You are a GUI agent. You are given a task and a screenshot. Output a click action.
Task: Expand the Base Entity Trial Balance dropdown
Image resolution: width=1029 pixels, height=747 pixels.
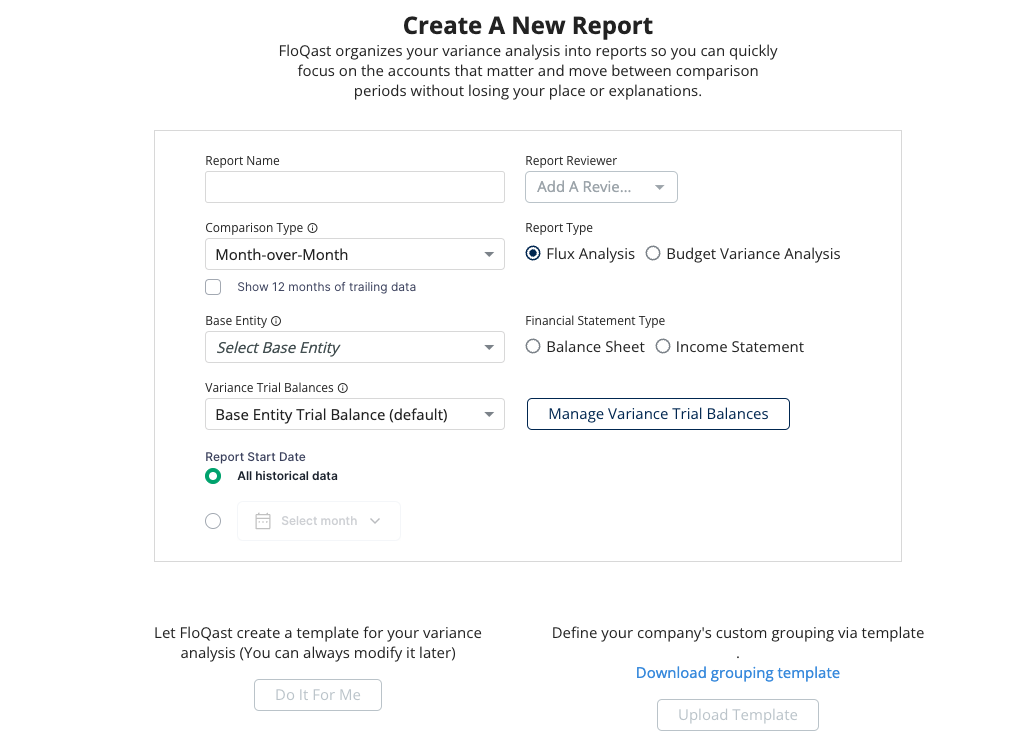(355, 414)
